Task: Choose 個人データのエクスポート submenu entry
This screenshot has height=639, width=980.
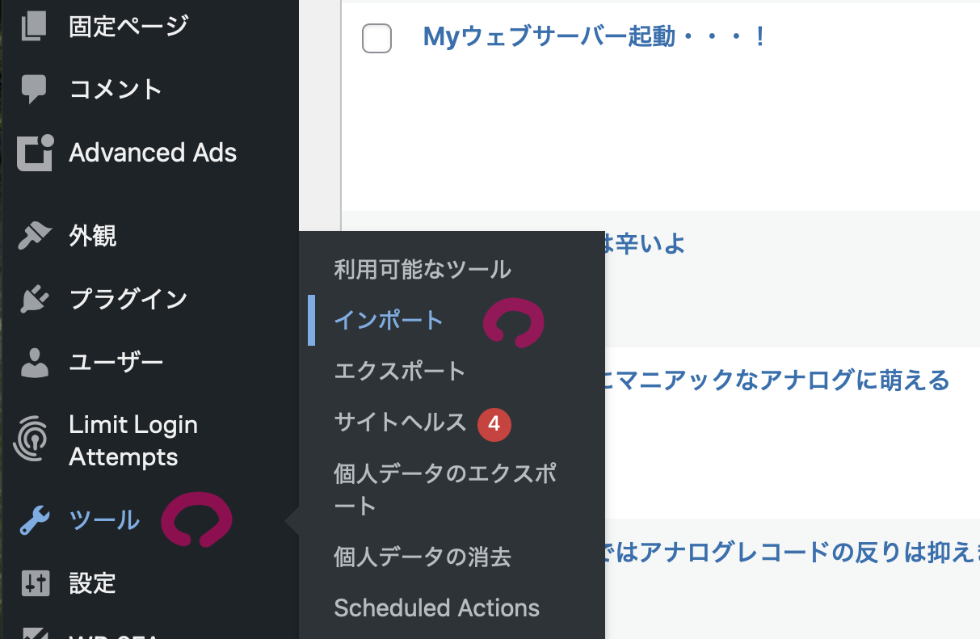Action: point(445,489)
